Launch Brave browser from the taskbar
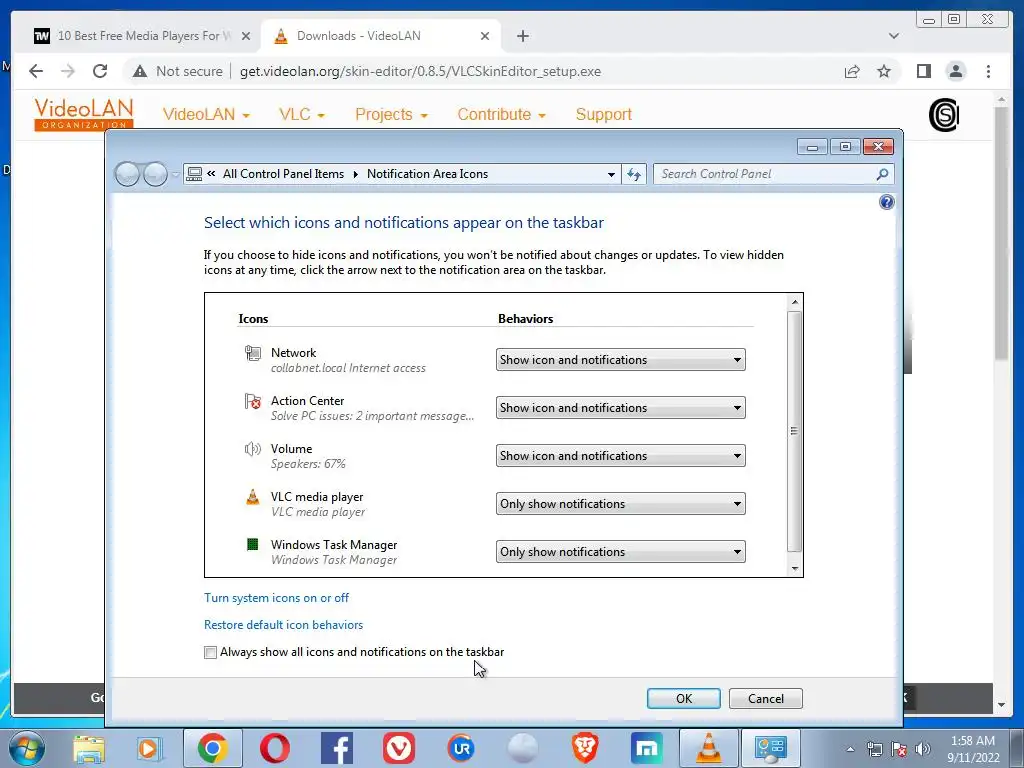Screen dimensions: 1024x768 [x=585, y=748]
